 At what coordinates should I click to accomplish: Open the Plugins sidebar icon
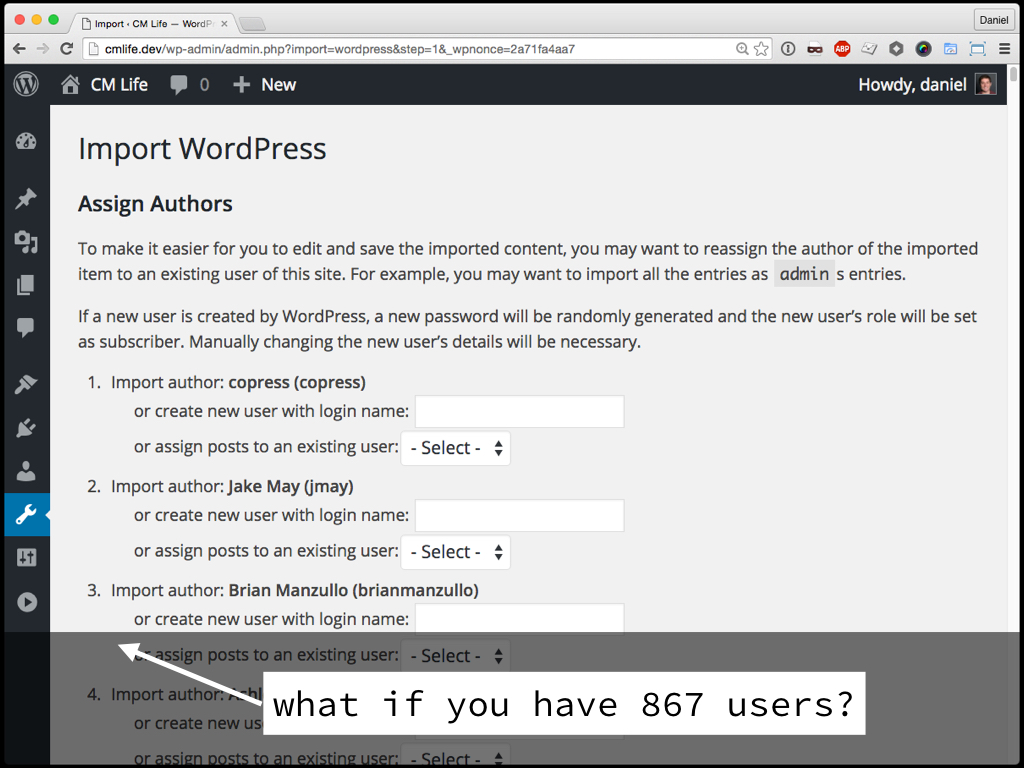coord(26,428)
